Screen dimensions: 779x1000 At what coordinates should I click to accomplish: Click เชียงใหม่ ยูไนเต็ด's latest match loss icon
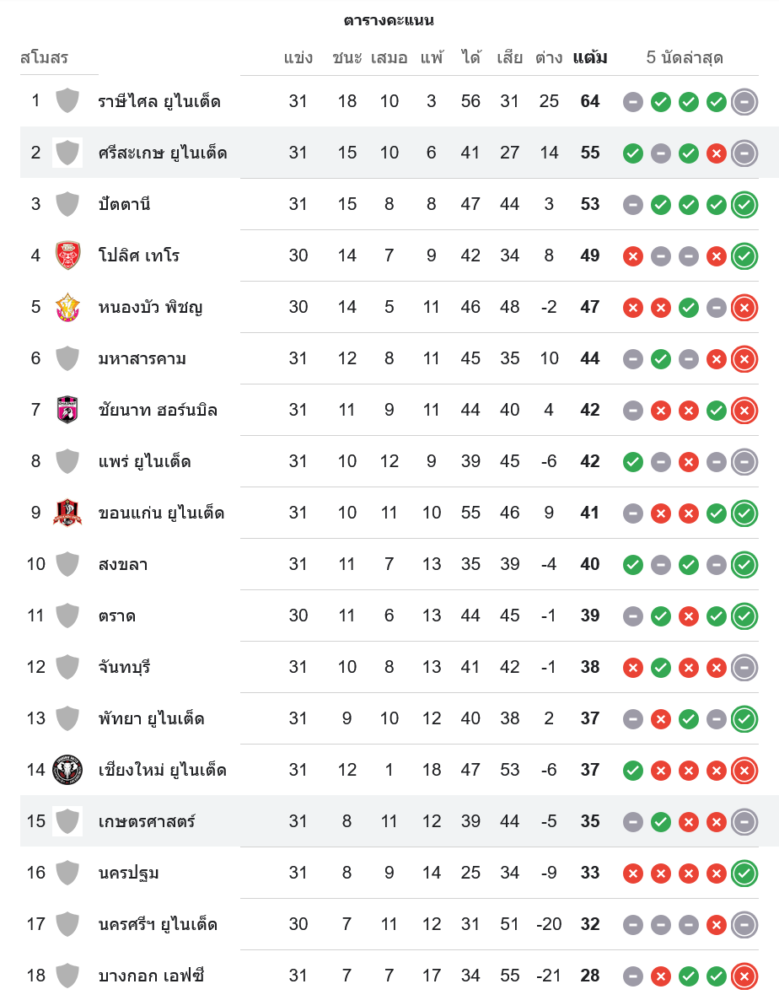pyautogui.click(x=744, y=770)
